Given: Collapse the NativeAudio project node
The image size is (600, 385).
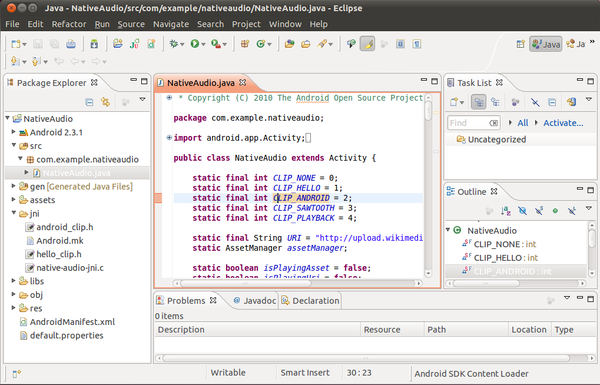Looking at the screenshot, I should (8, 118).
